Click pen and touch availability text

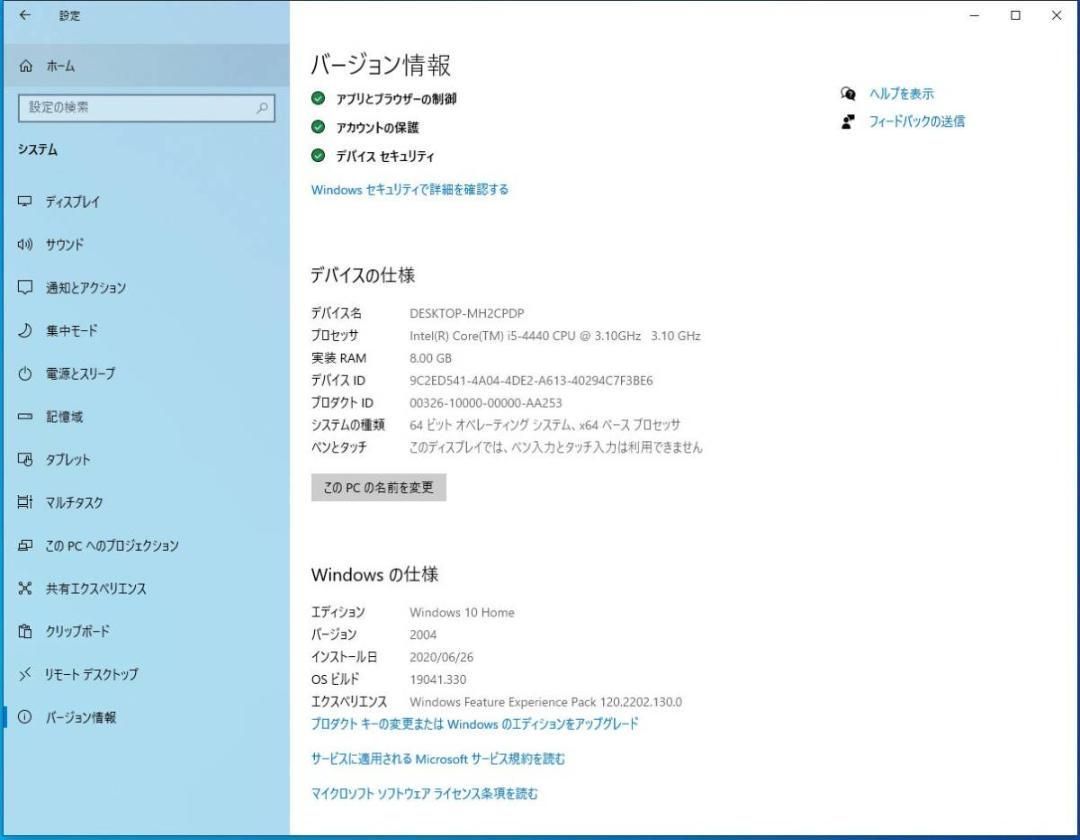(556, 448)
